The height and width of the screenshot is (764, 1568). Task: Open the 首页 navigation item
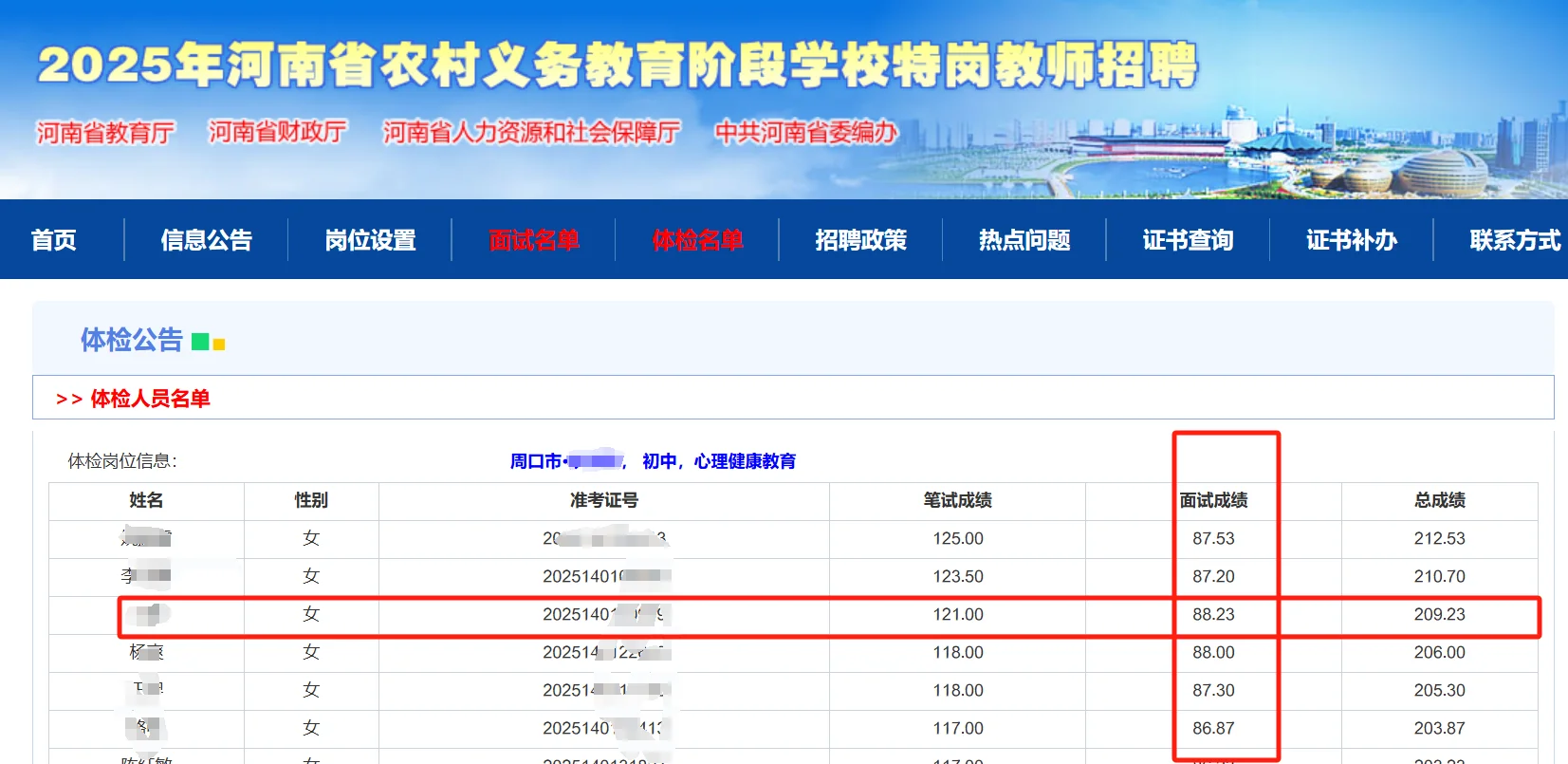[x=54, y=240]
